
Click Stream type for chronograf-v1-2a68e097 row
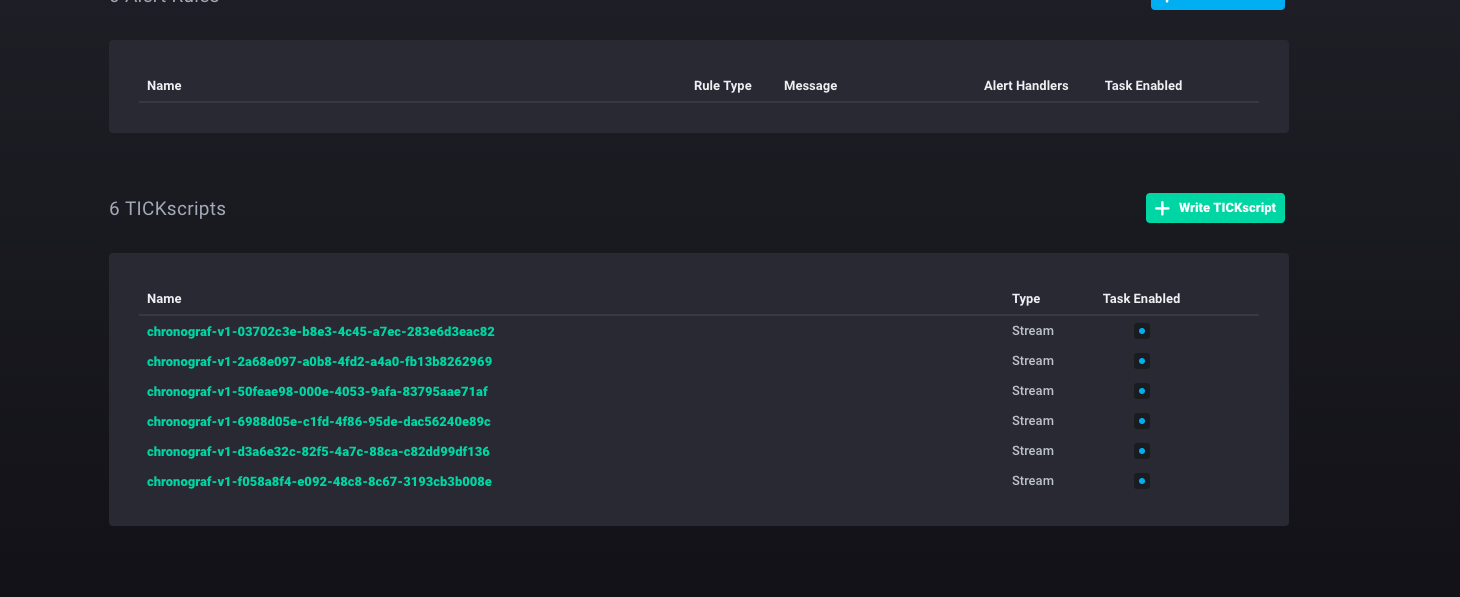(1033, 361)
